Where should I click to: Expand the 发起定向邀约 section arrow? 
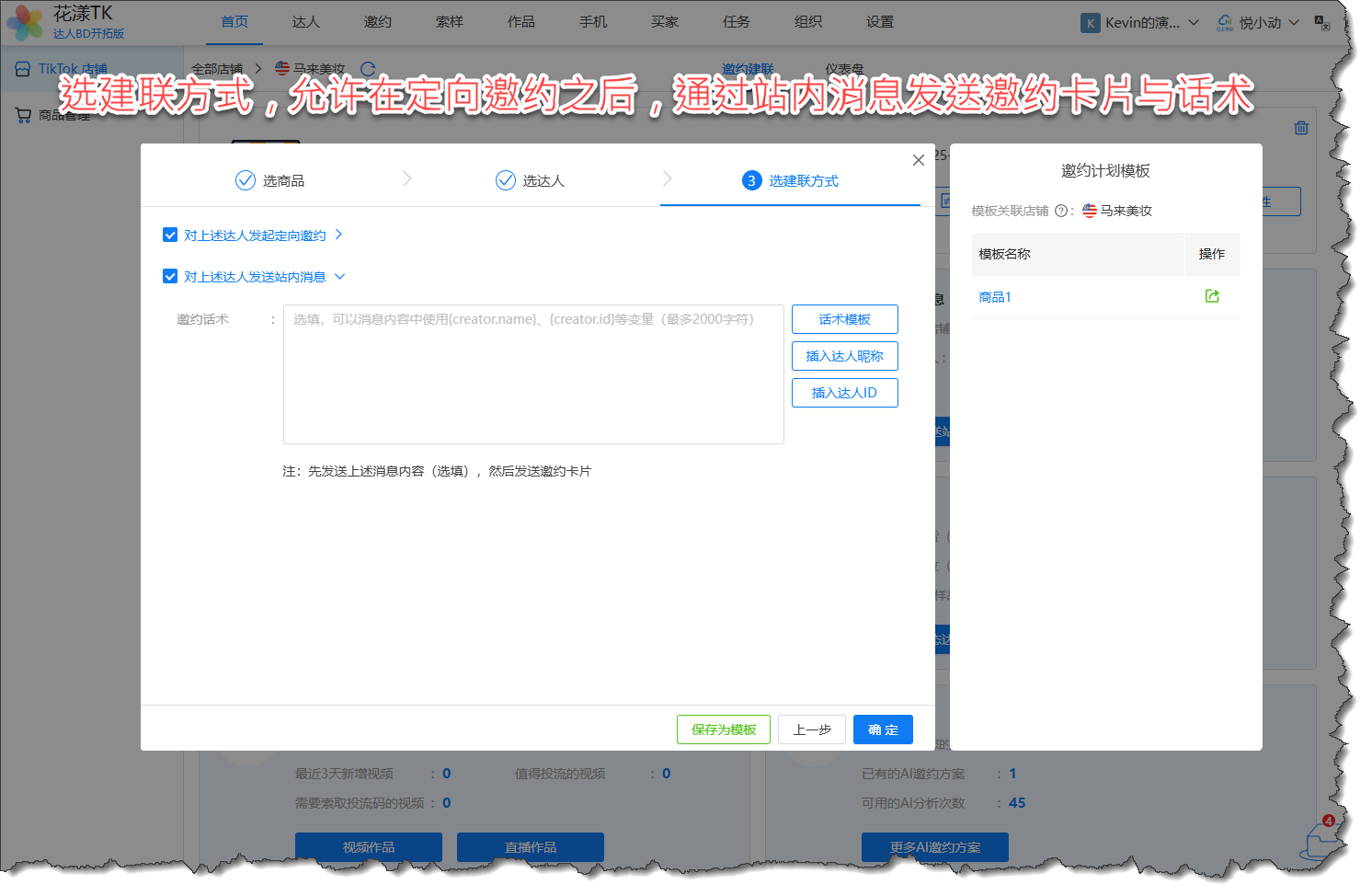(x=338, y=235)
